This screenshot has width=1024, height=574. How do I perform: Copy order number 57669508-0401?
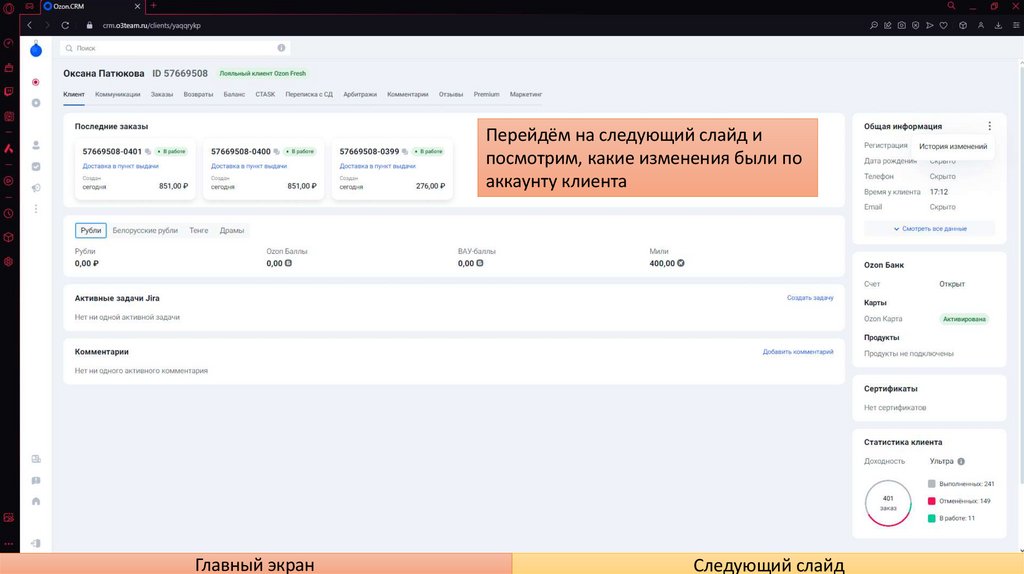(148, 151)
